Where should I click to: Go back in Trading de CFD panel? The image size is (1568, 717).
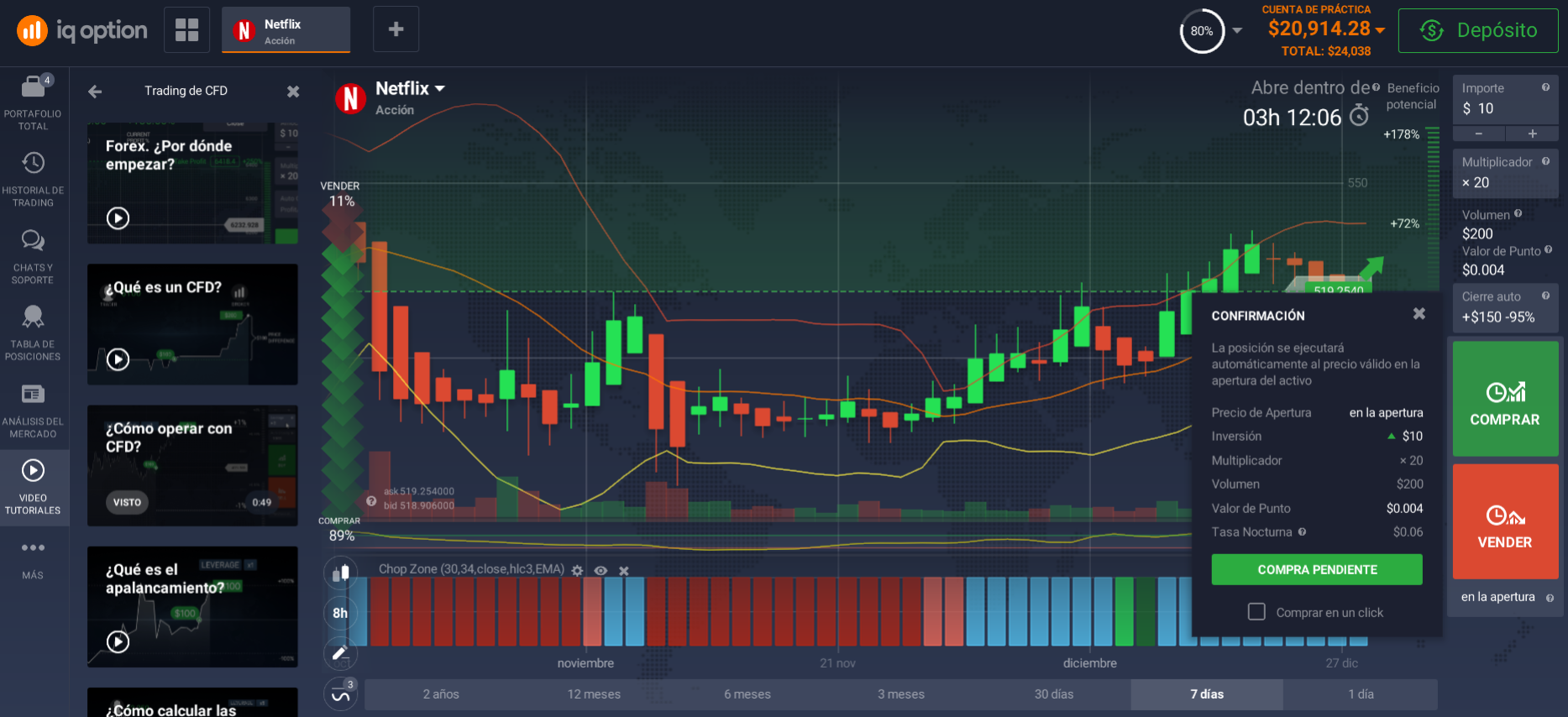(95, 92)
